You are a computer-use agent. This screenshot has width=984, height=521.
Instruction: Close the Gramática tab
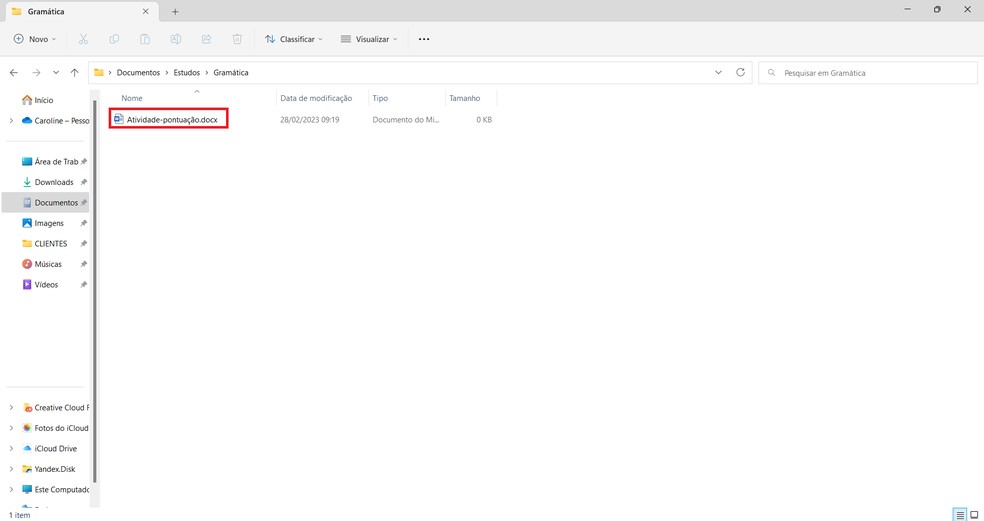click(x=146, y=11)
